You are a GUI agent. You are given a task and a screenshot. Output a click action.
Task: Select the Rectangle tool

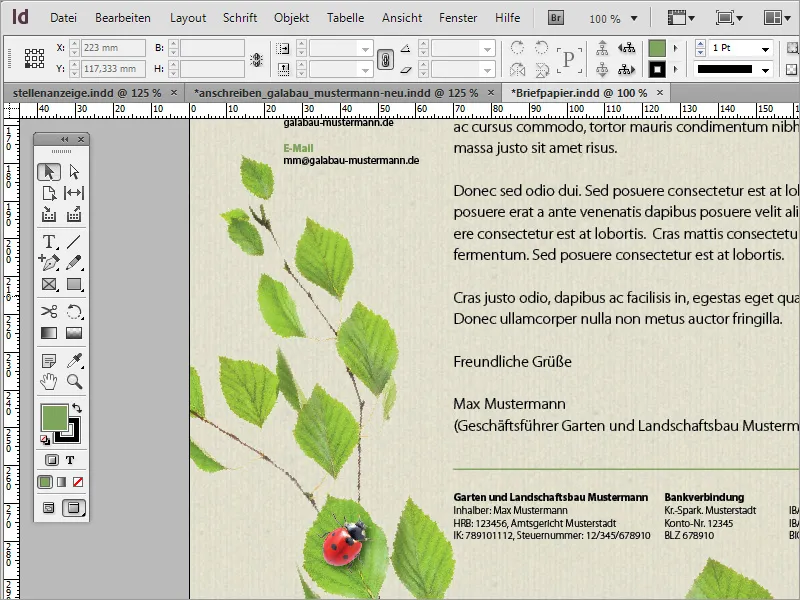pos(74,284)
